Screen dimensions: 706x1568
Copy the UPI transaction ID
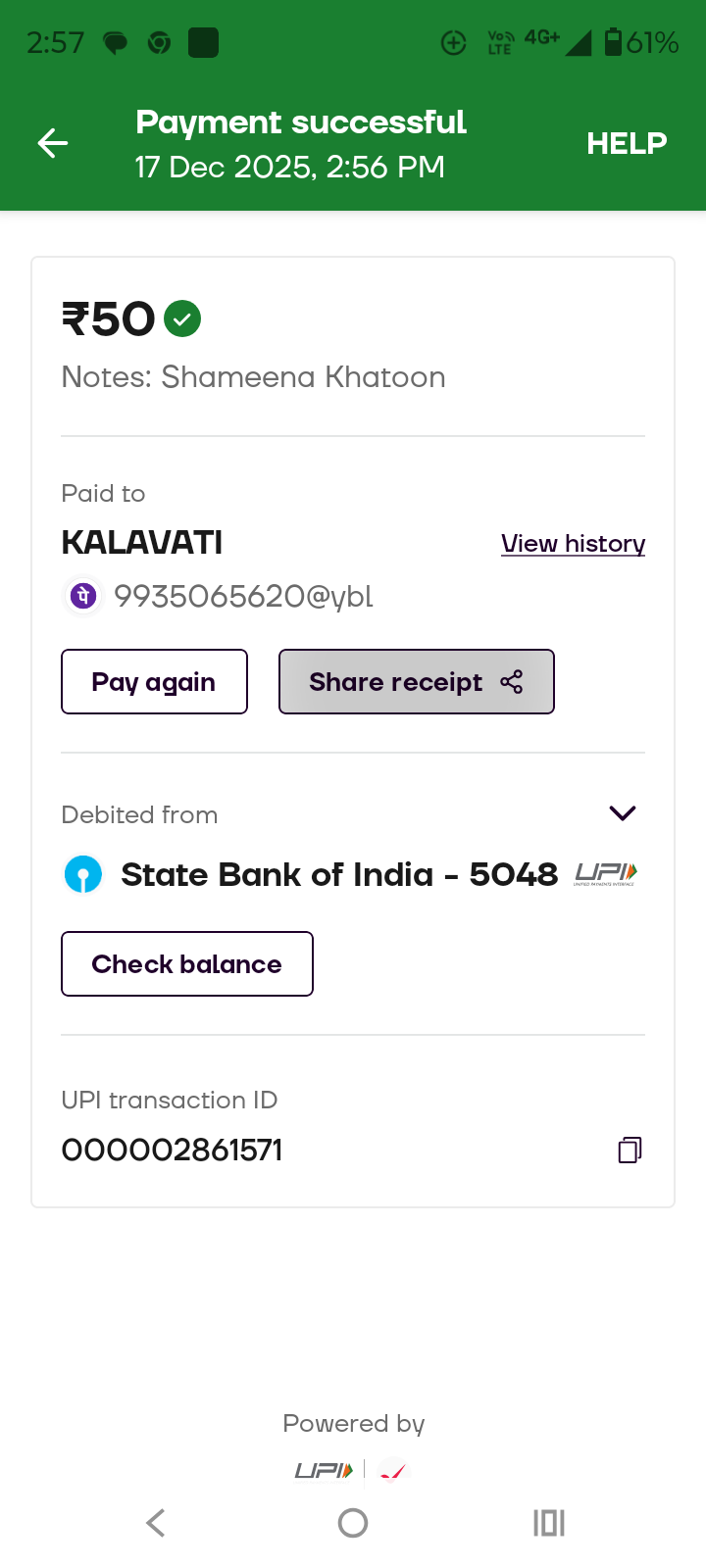click(630, 1150)
